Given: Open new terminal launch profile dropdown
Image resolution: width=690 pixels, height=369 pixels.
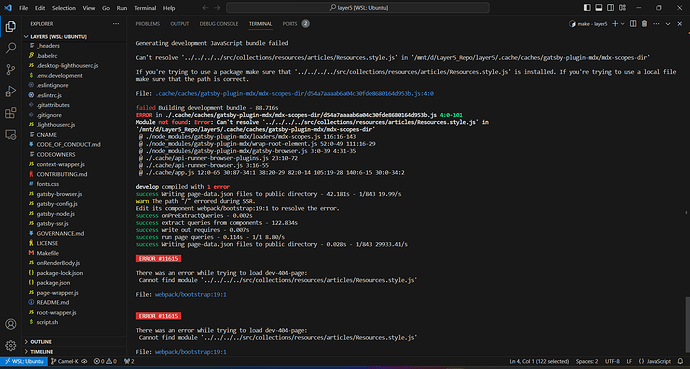Looking at the screenshot, I should coord(623,24).
